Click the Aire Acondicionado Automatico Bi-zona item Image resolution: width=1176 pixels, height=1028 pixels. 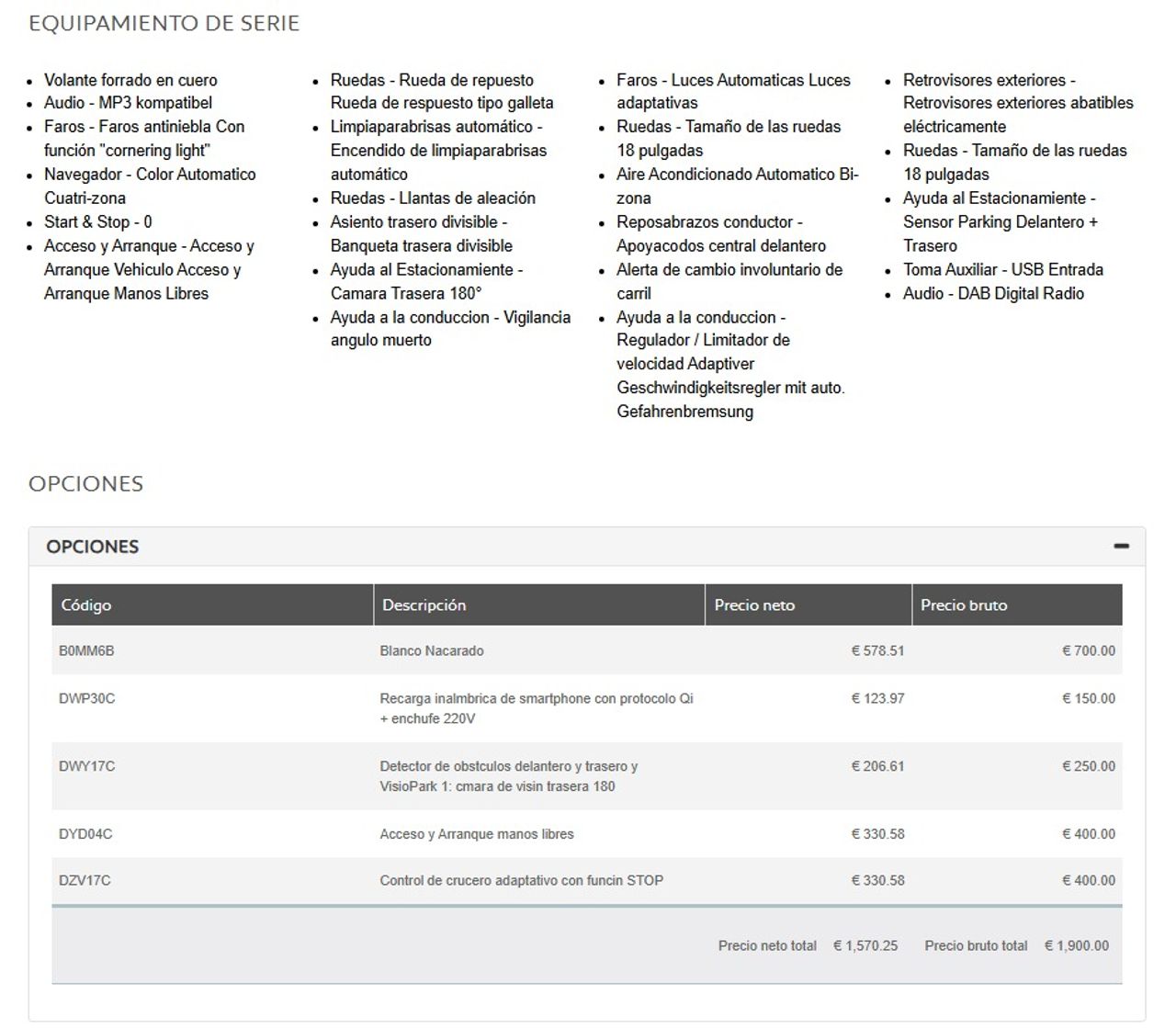(738, 186)
